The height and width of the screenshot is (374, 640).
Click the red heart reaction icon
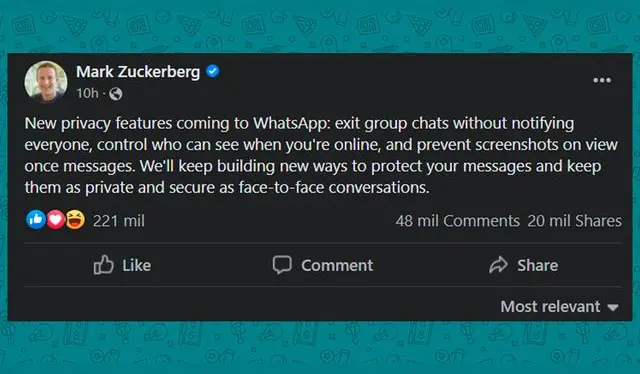click(56, 220)
